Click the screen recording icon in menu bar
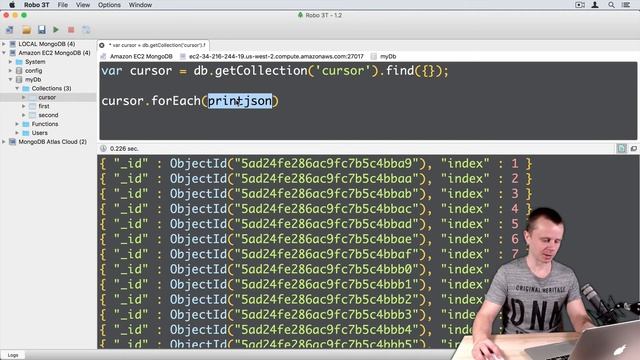The width and height of the screenshot is (640, 360). point(580,5)
